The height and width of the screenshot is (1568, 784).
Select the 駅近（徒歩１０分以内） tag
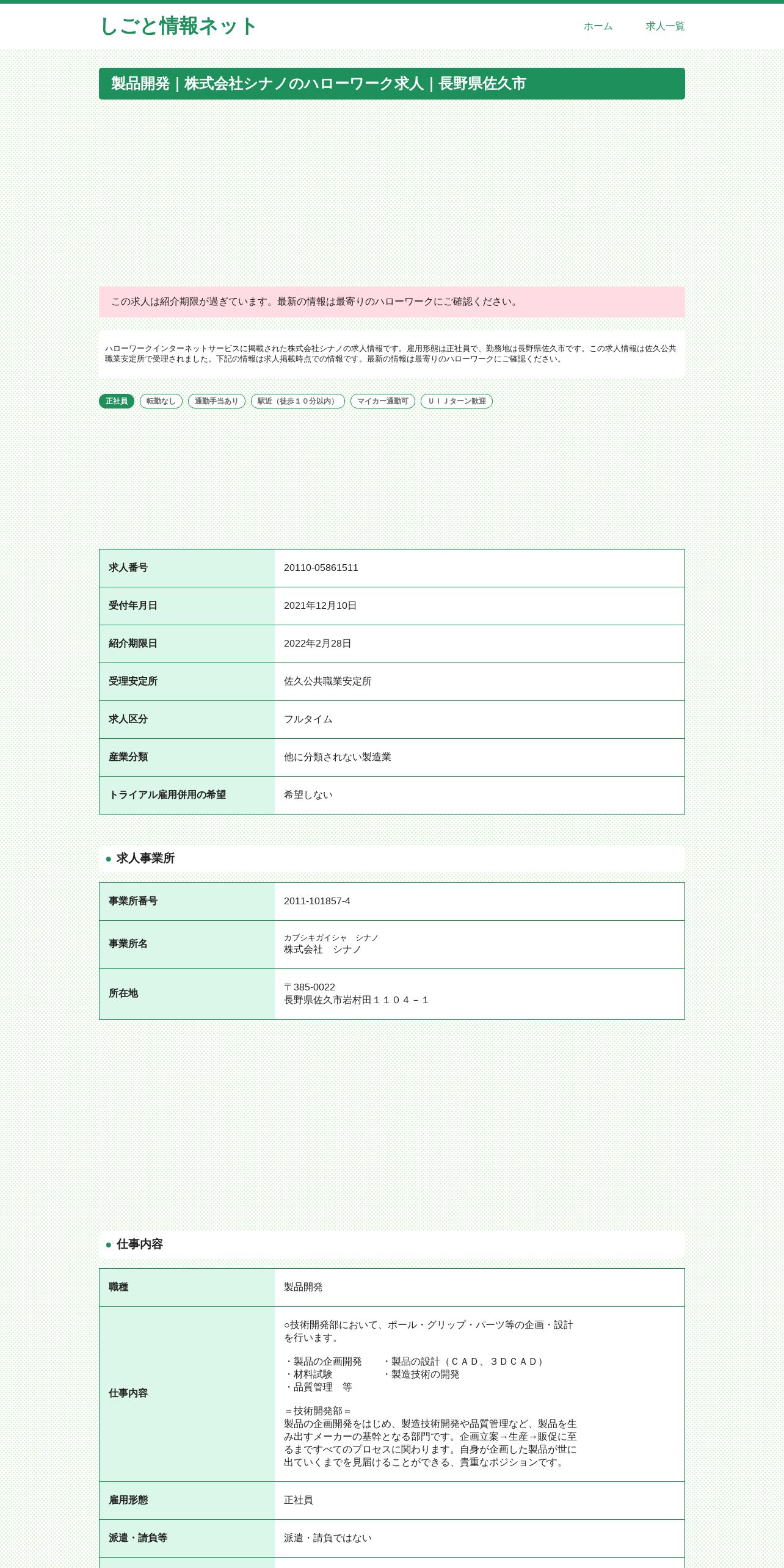[298, 401]
